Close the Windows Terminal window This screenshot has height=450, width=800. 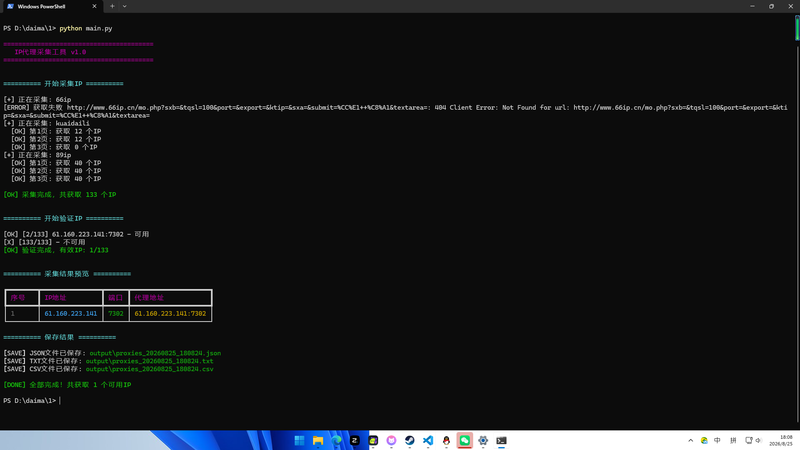tap(790, 6)
